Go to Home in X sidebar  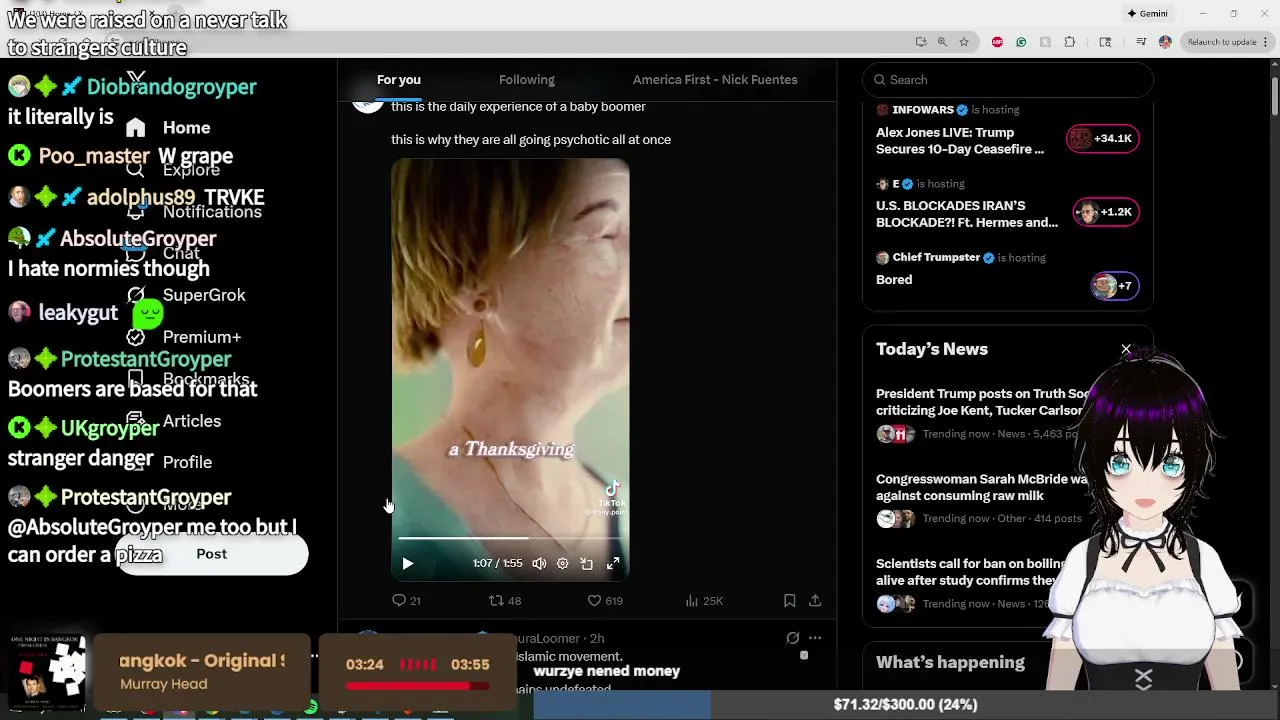click(168, 128)
